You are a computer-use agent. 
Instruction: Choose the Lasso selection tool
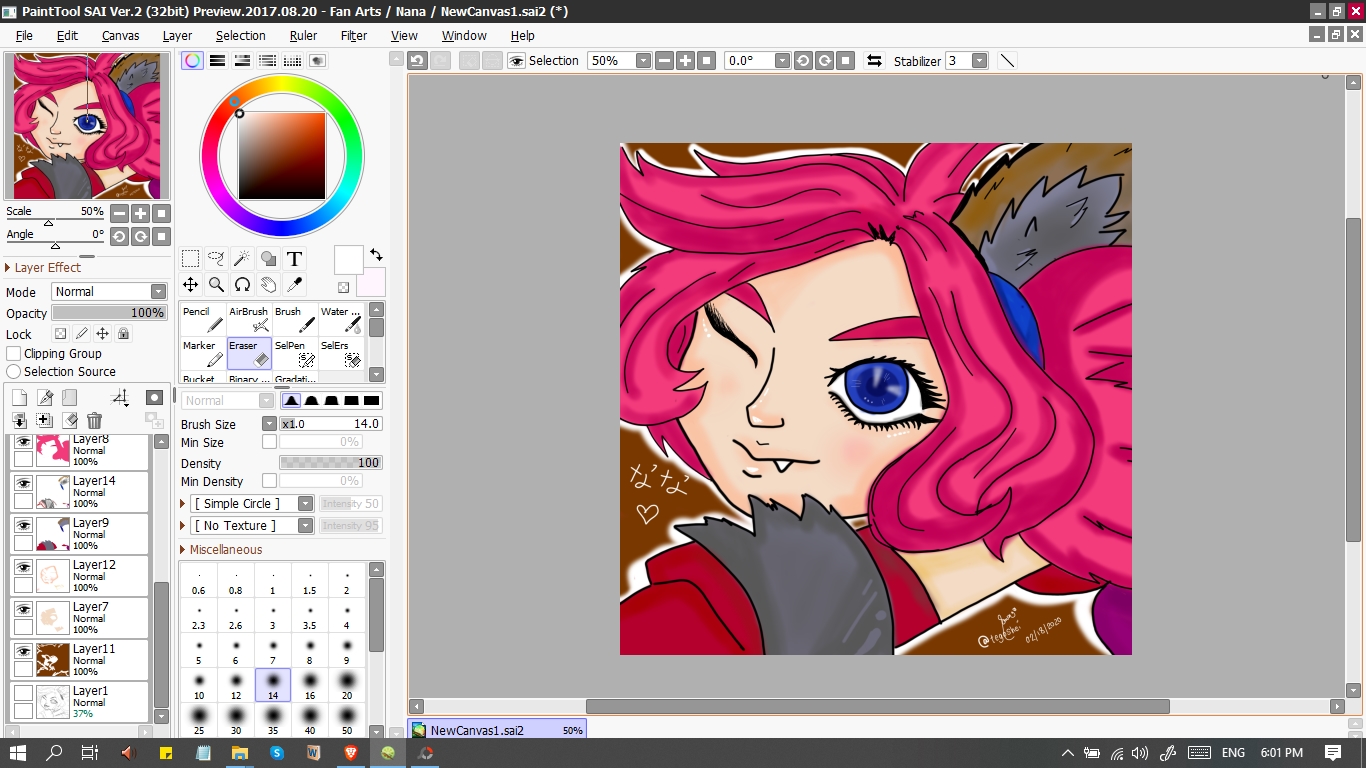(x=216, y=259)
